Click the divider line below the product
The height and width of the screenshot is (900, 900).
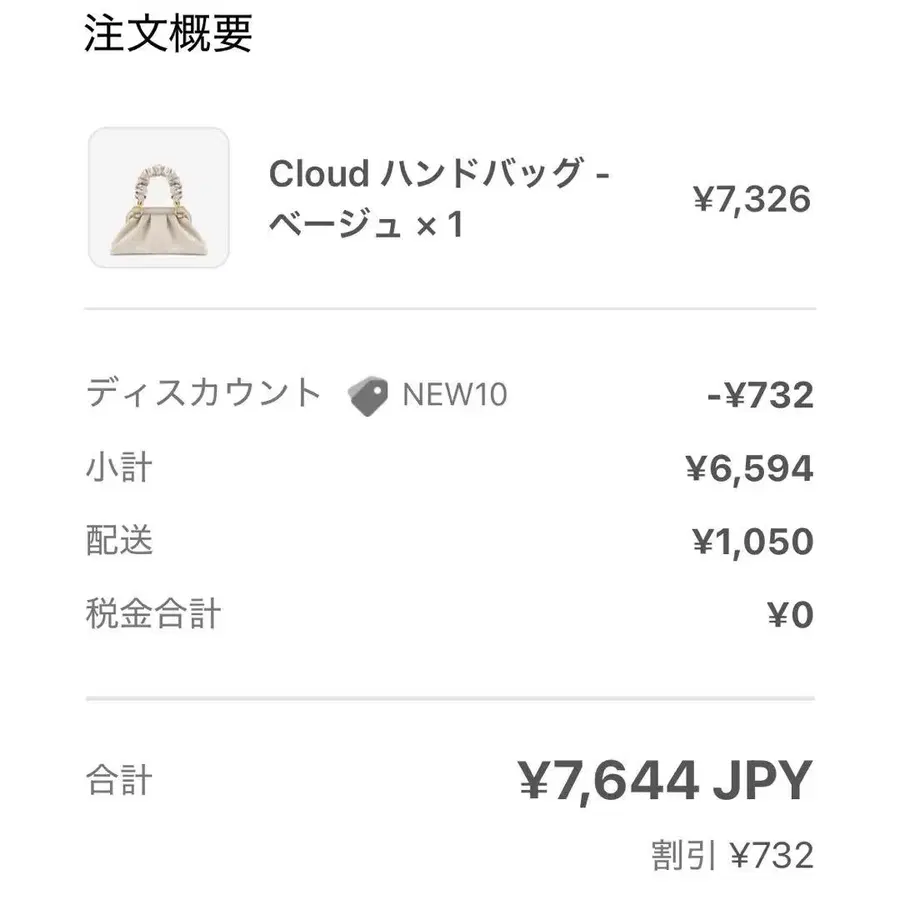pos(450,309)
